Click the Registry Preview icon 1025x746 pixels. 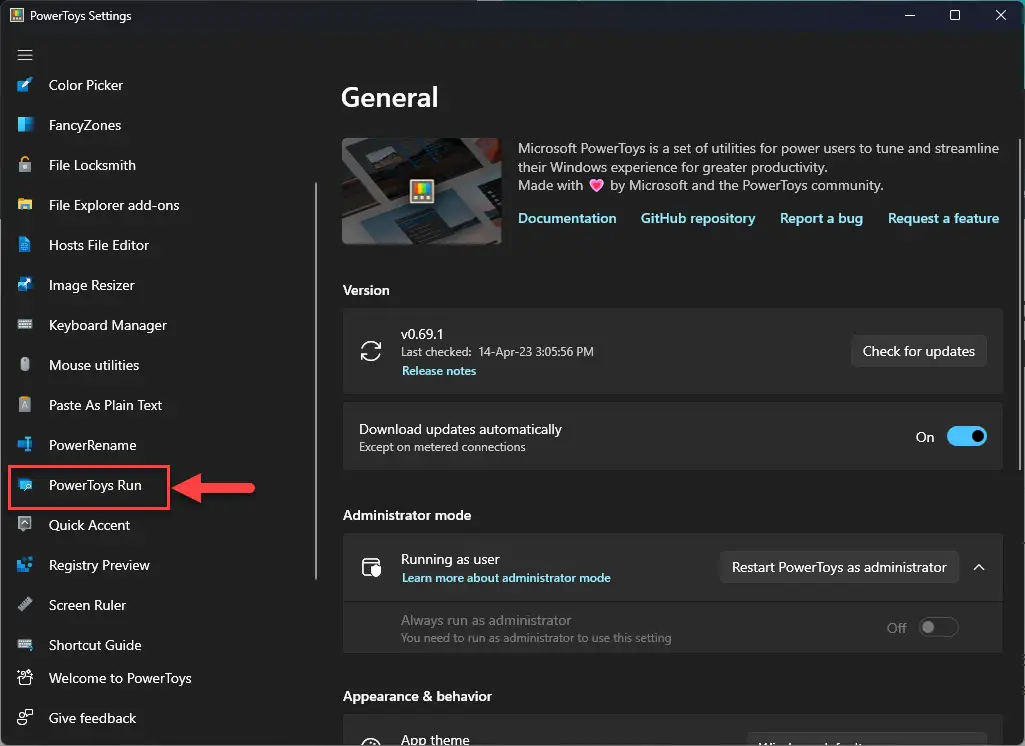tap(25, 565)
